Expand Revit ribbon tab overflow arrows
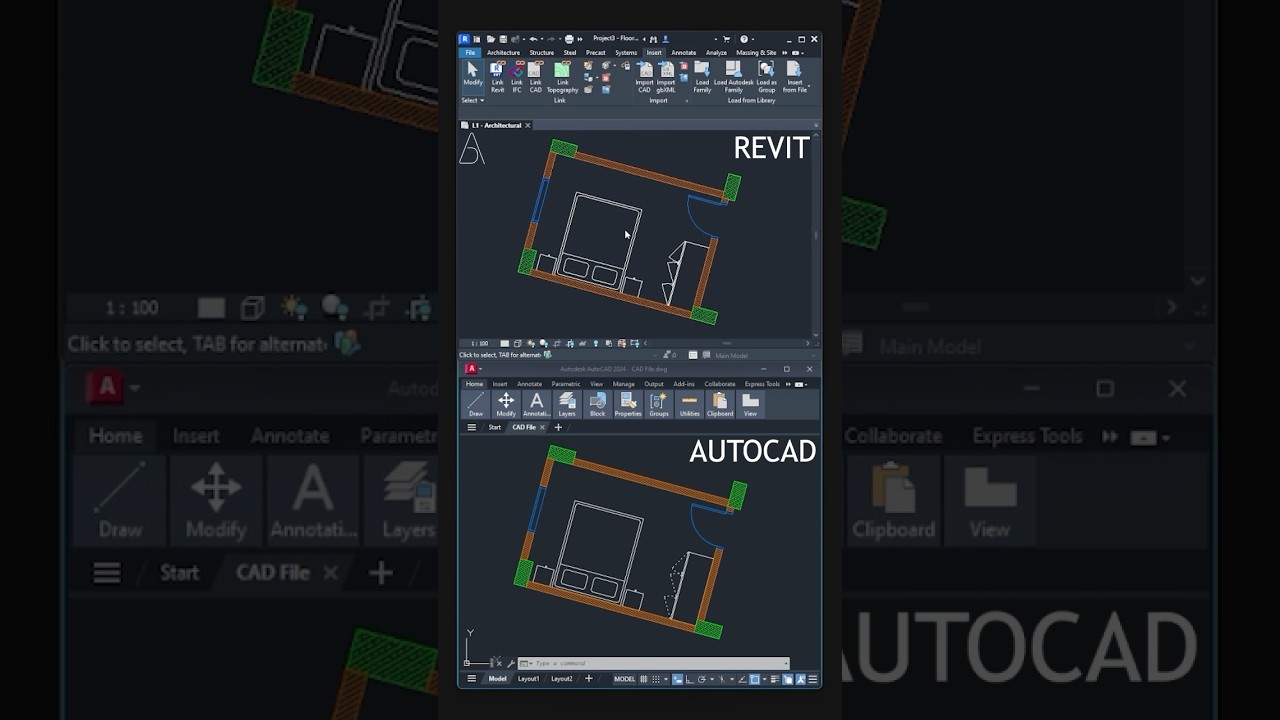 click(785, 53)
